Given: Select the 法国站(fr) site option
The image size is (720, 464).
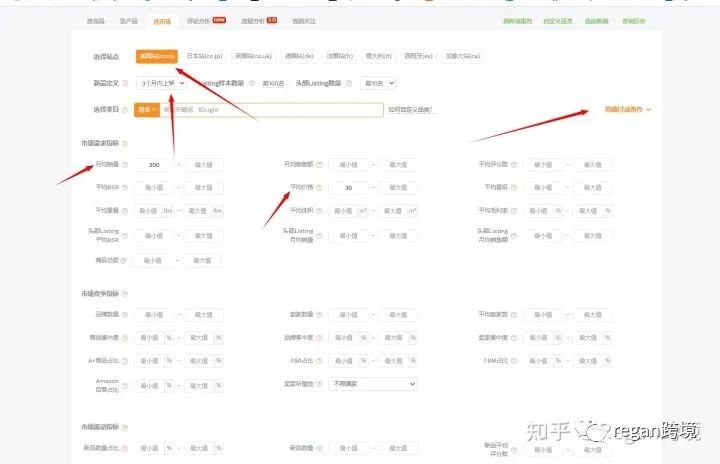Looking at the screenshot, I should click(340, 56).
